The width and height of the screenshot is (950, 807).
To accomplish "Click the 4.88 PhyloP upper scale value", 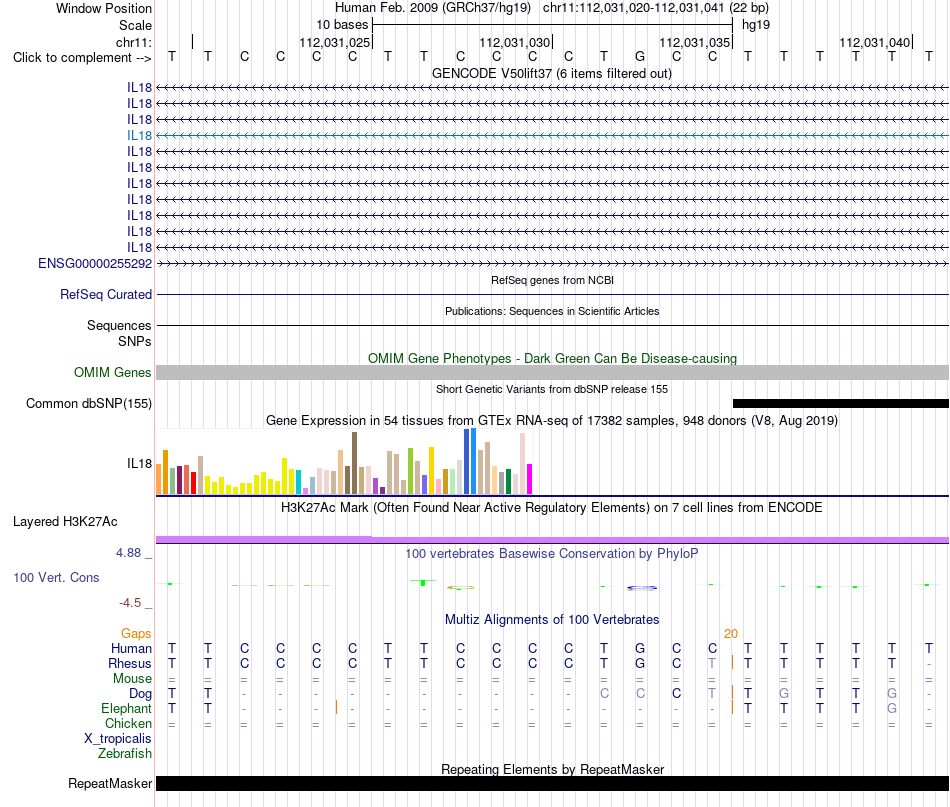I will coord(128,553).
